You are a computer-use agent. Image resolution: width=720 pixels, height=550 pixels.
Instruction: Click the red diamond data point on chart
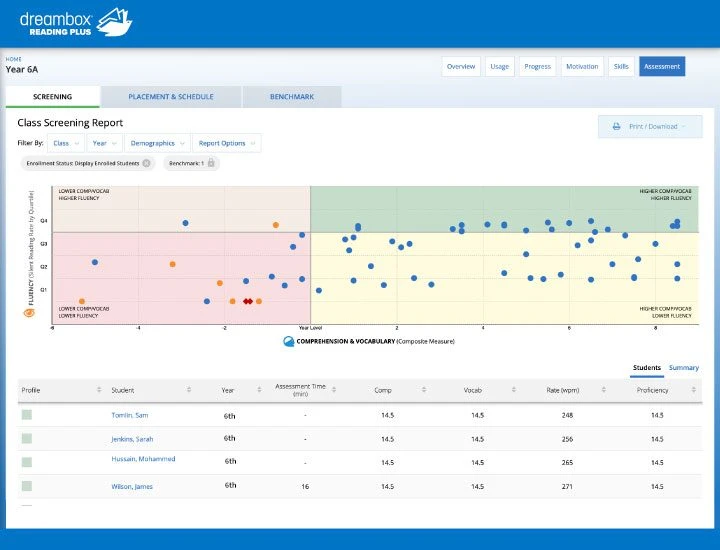[248, 301]
